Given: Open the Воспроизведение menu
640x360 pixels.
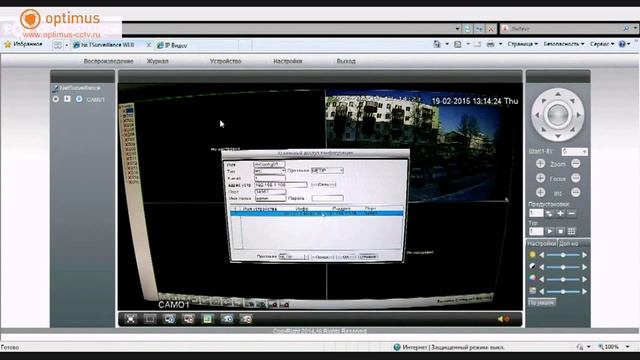Looking at the screenshot, I should [108, 61].
